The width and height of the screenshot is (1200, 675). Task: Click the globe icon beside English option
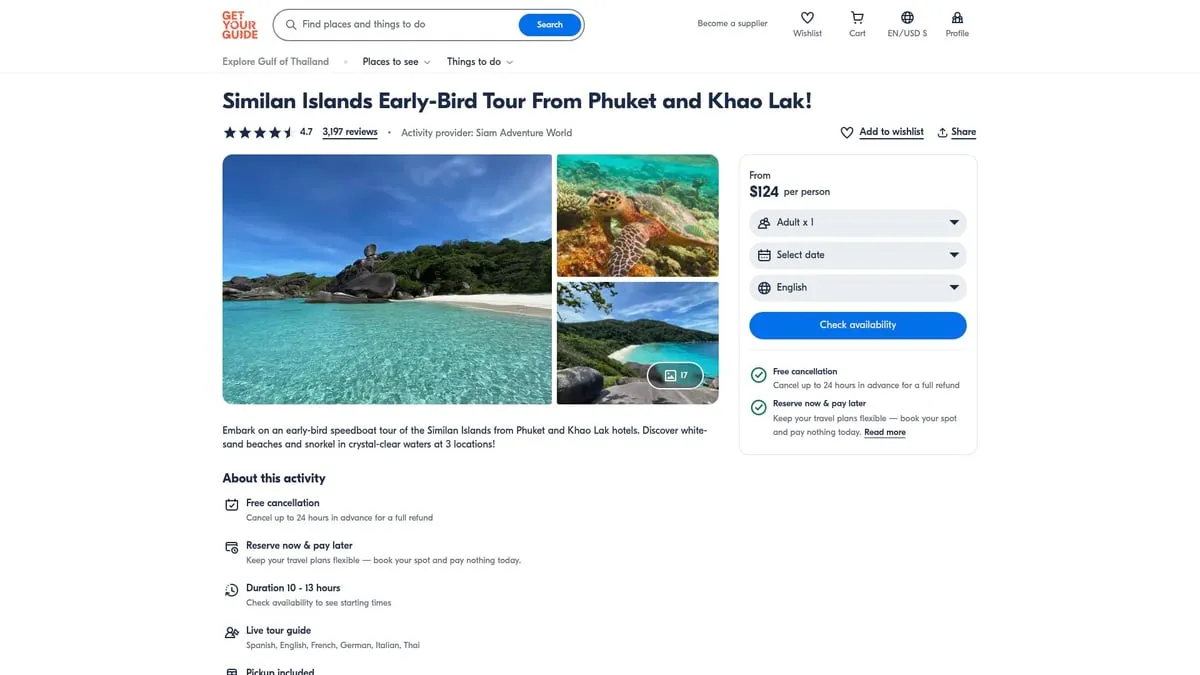pos(762,287)
